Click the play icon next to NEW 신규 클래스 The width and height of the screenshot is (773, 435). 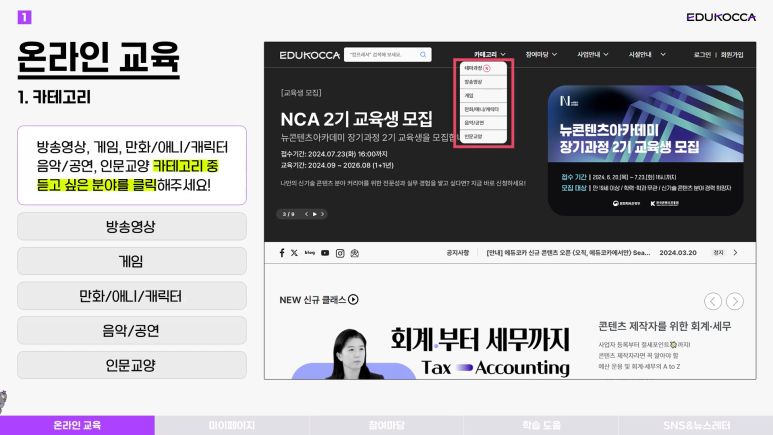[353, 299]
